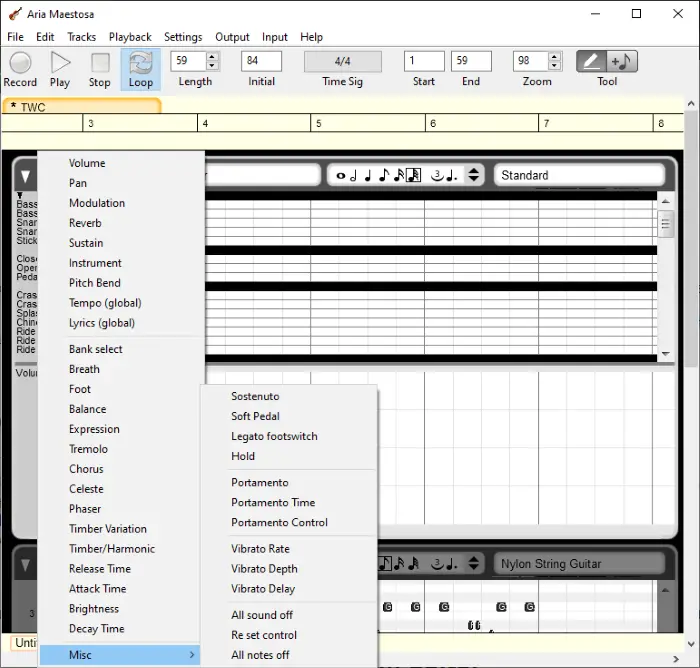Click the main window scroll down arrow
The width and height of the screenshot is (700, 668).
691,644
